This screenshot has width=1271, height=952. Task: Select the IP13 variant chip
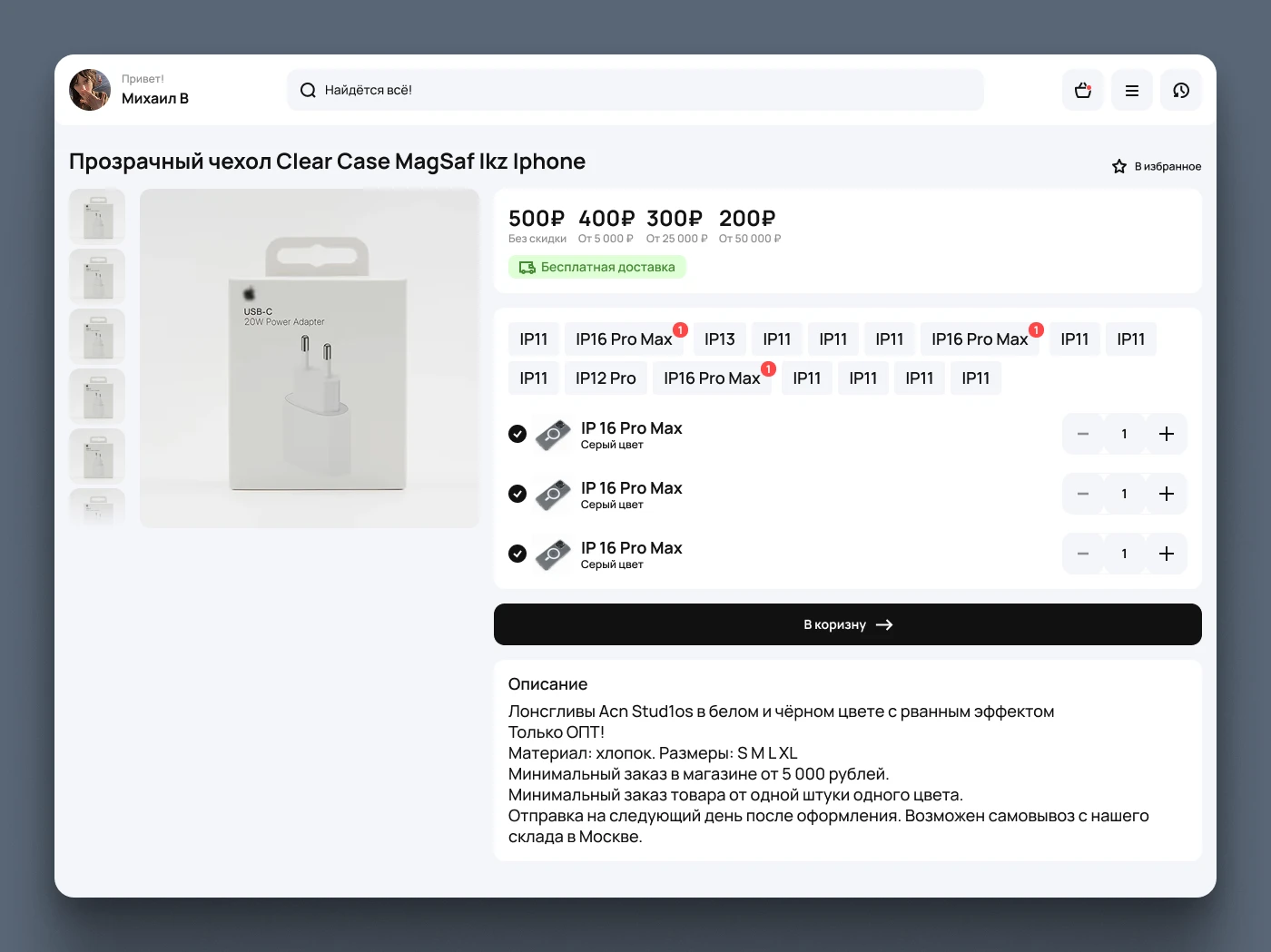(719, 339)
